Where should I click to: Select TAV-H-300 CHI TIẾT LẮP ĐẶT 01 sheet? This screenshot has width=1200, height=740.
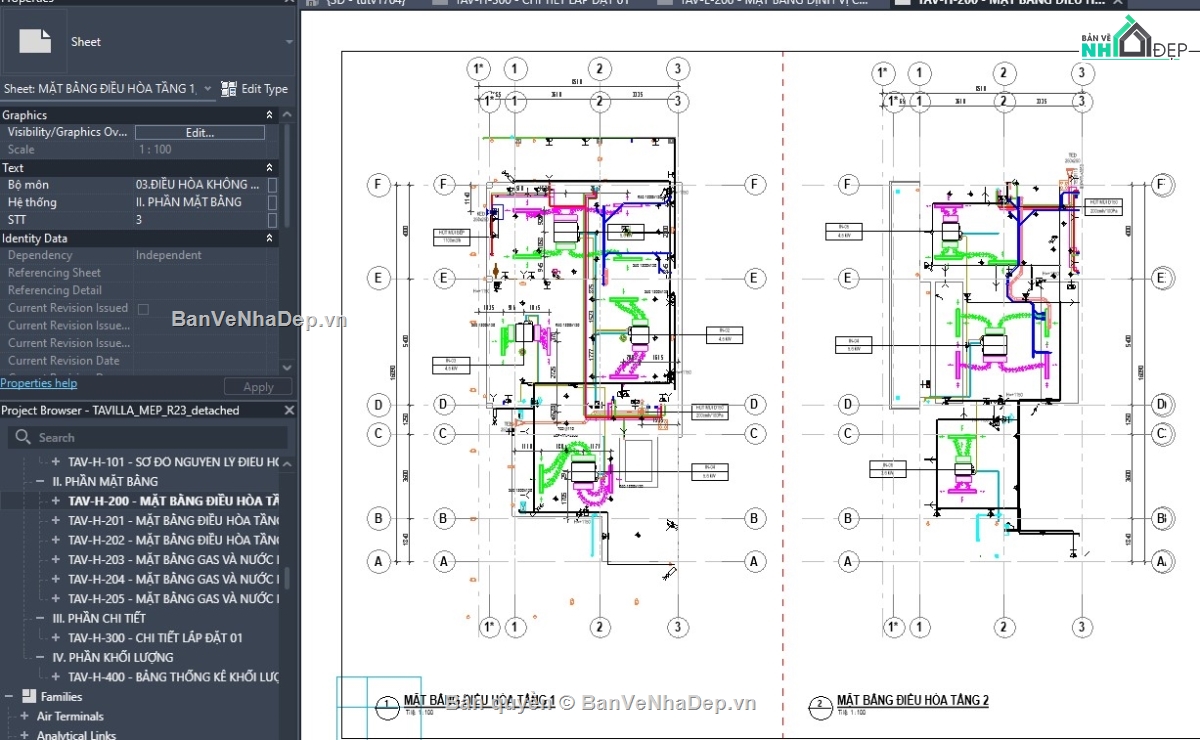tap(155, 638)
